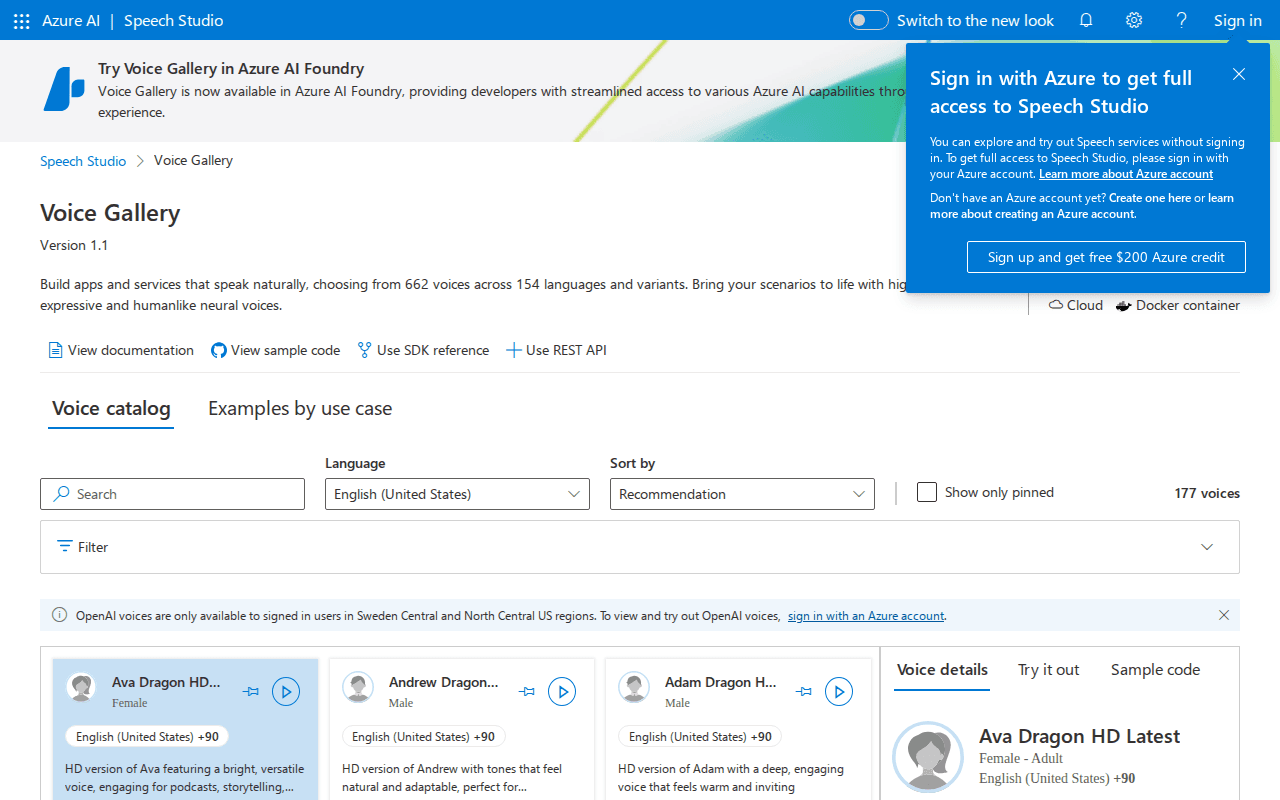Click the voice Search field
Viewport: 1280px width, 800px height.
click(172, 494)
